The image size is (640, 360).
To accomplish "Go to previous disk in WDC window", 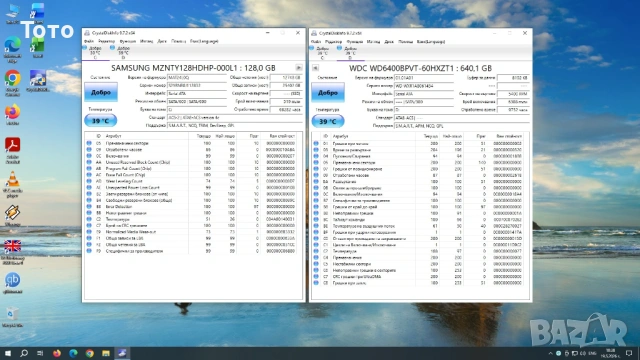I will point(315,68).
